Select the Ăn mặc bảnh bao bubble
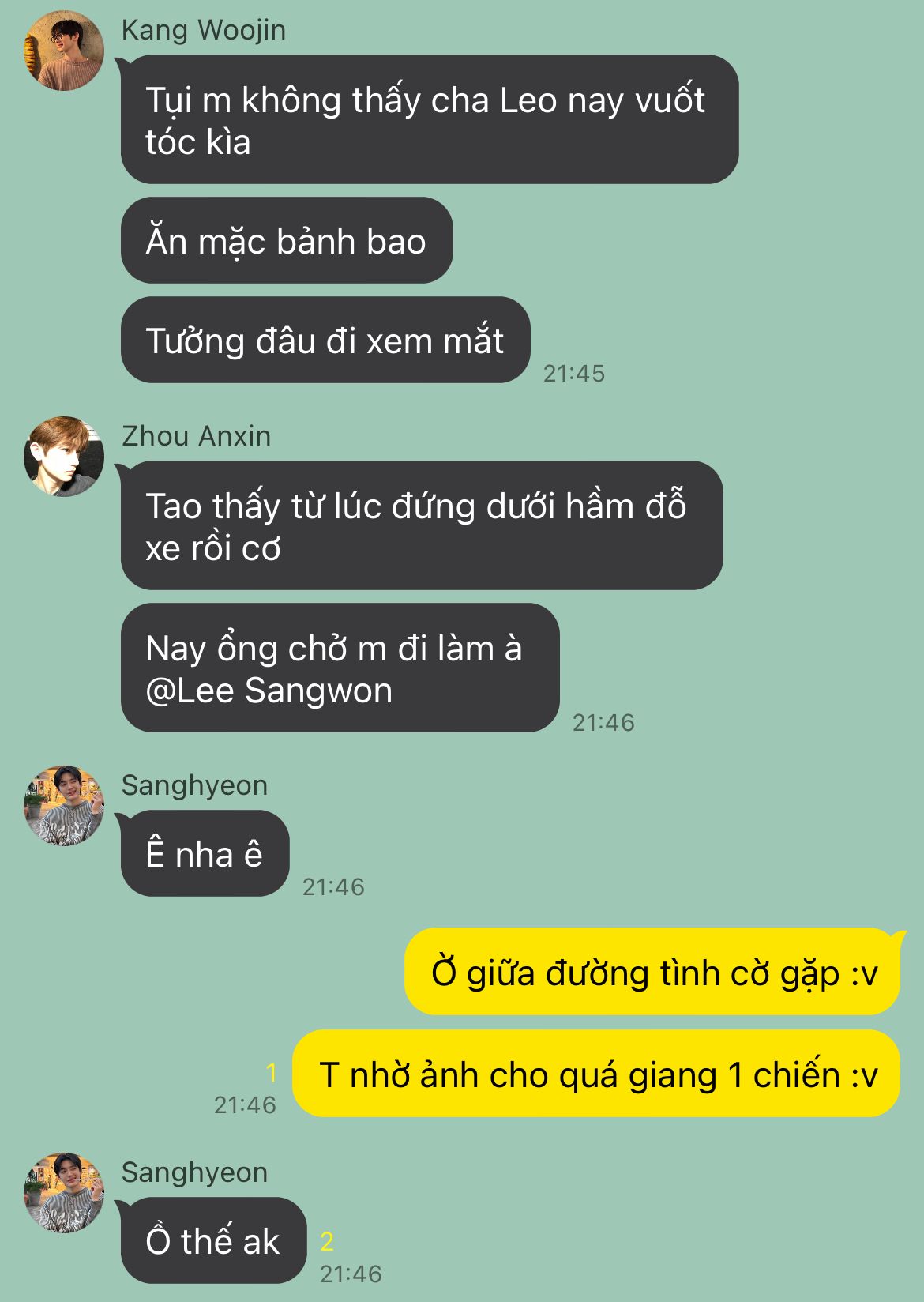 pyautogui.click(x=287, y=240)
